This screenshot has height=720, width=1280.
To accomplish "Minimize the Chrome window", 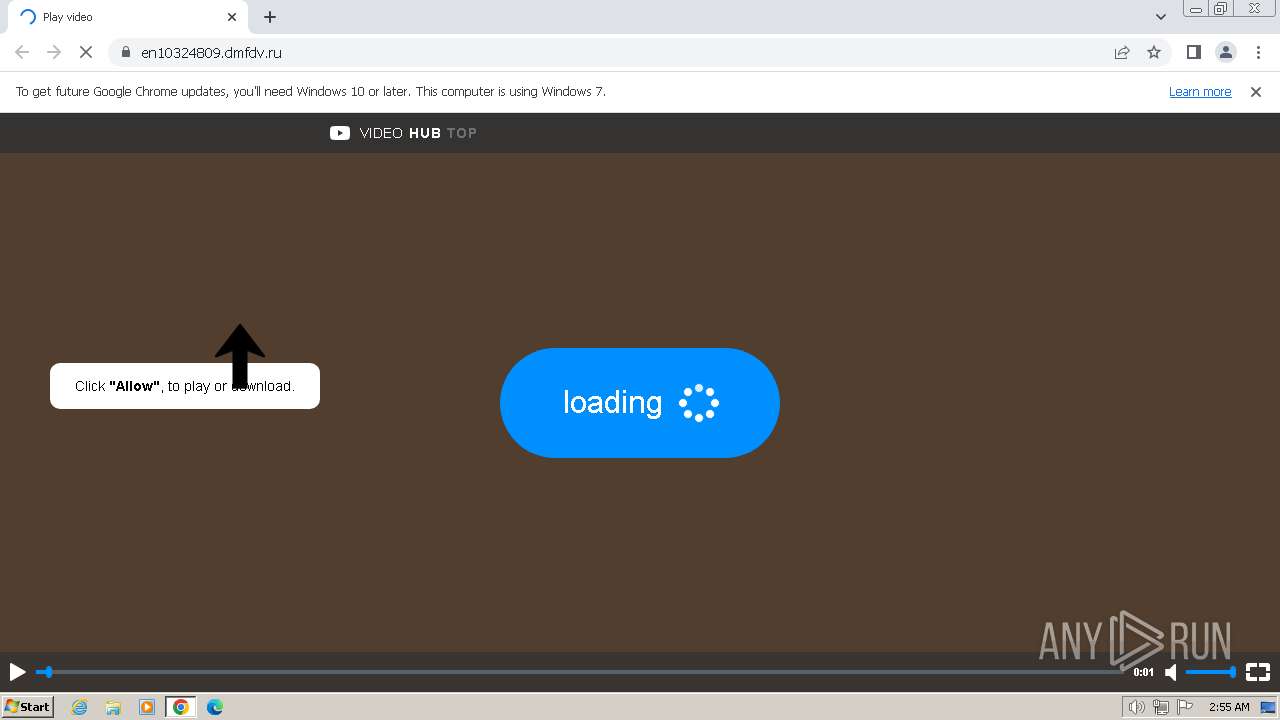I will coord(1196,8).
